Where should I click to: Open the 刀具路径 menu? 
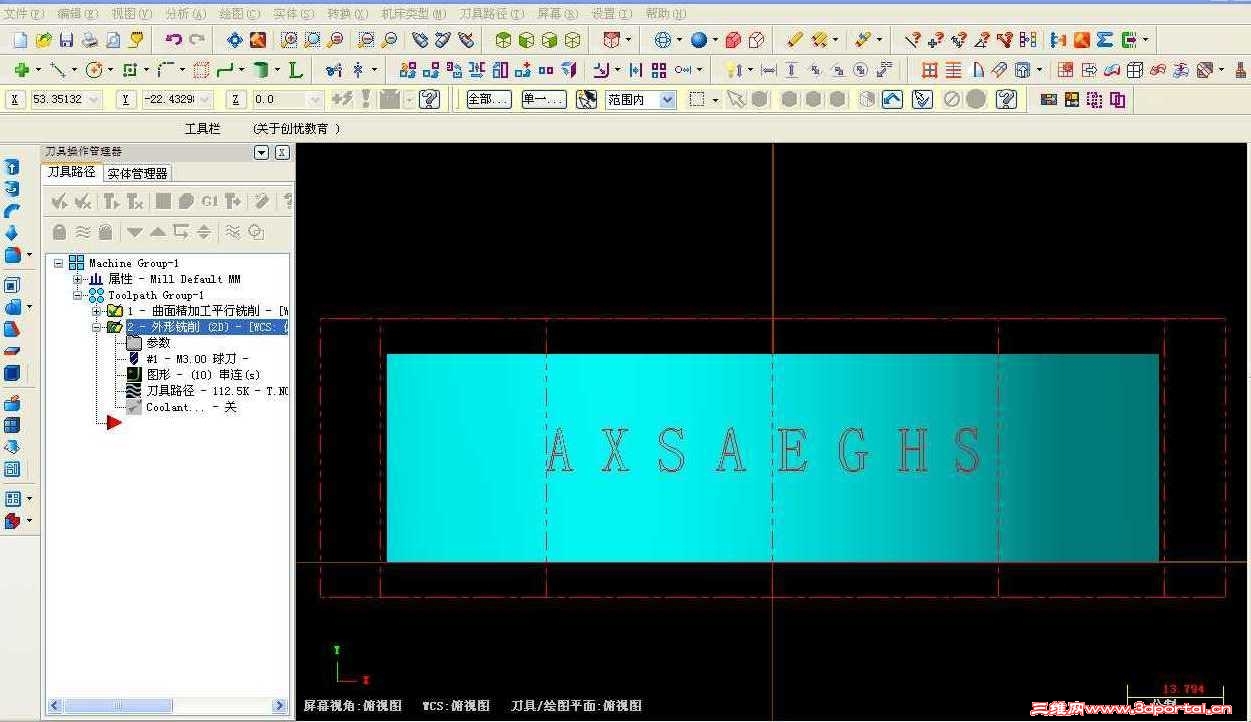click(491, 13)
